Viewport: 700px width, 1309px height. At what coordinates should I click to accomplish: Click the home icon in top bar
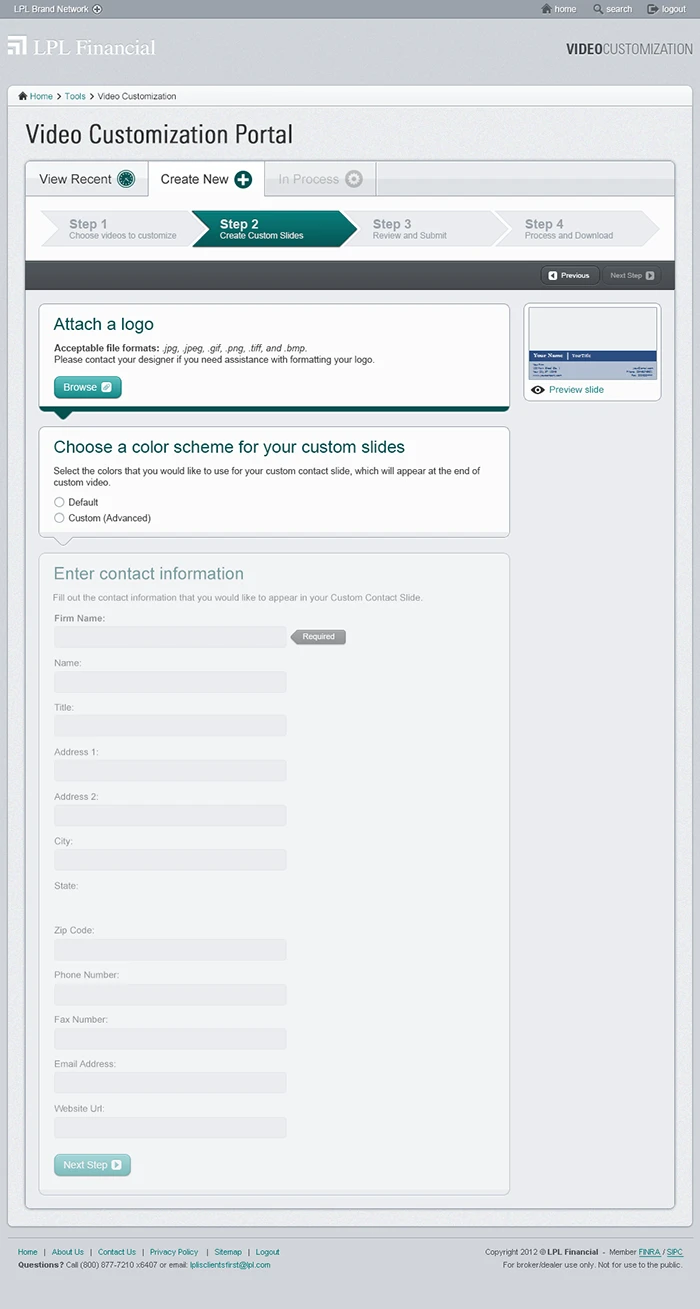[546, 9]
